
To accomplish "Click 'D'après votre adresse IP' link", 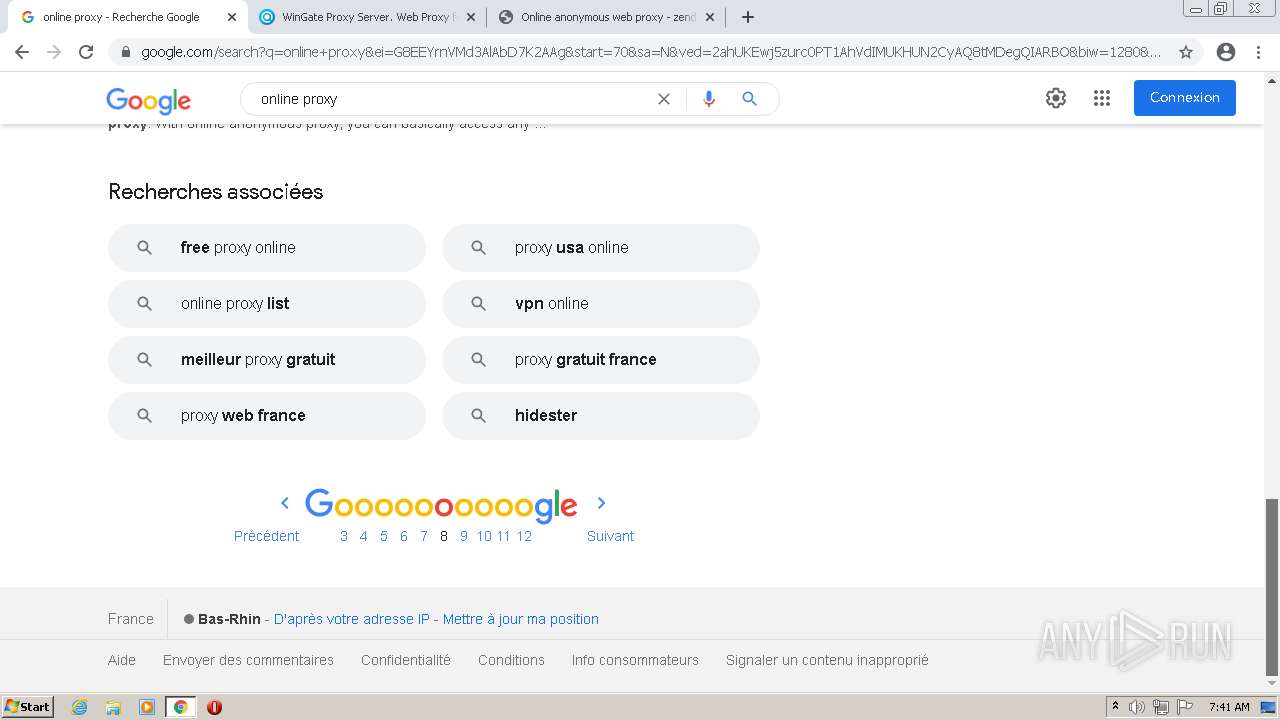I will pos(351,619).
